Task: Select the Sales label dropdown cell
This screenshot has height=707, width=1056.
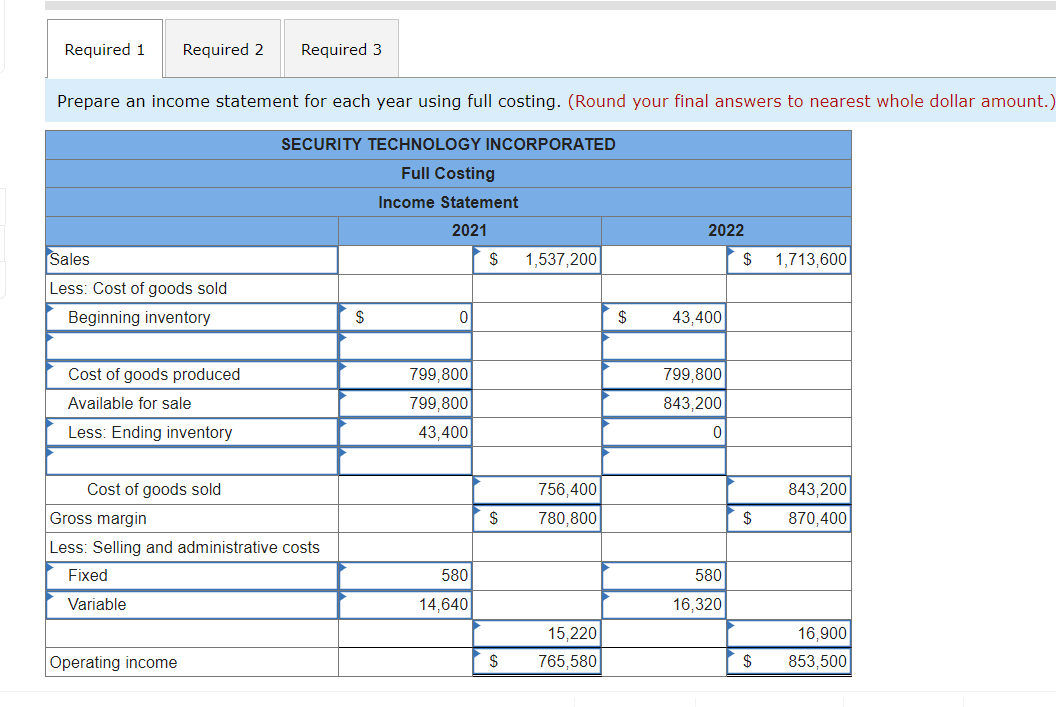Action: point(192,260)
